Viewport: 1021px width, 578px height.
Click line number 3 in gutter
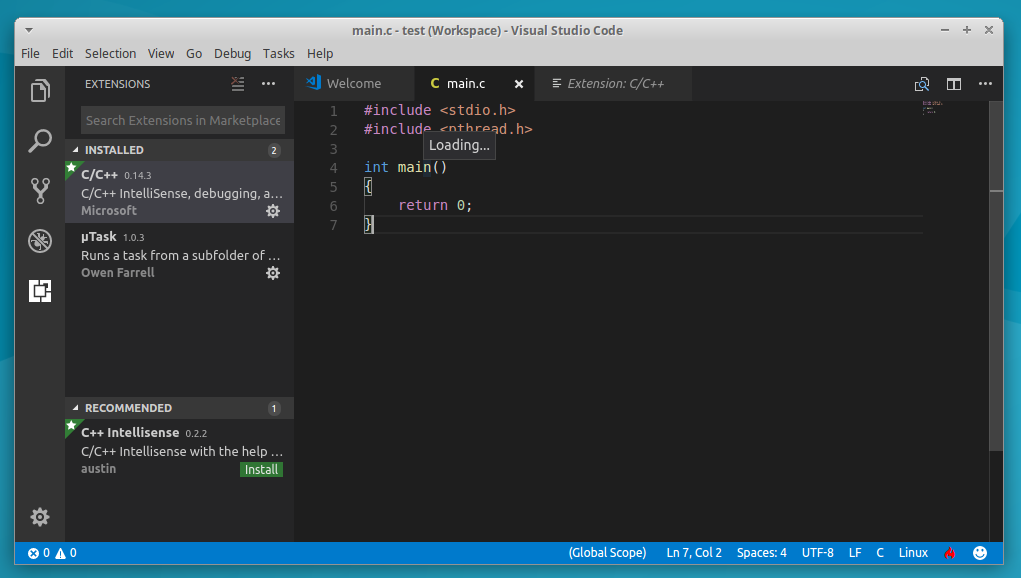[x=333, y=149]
